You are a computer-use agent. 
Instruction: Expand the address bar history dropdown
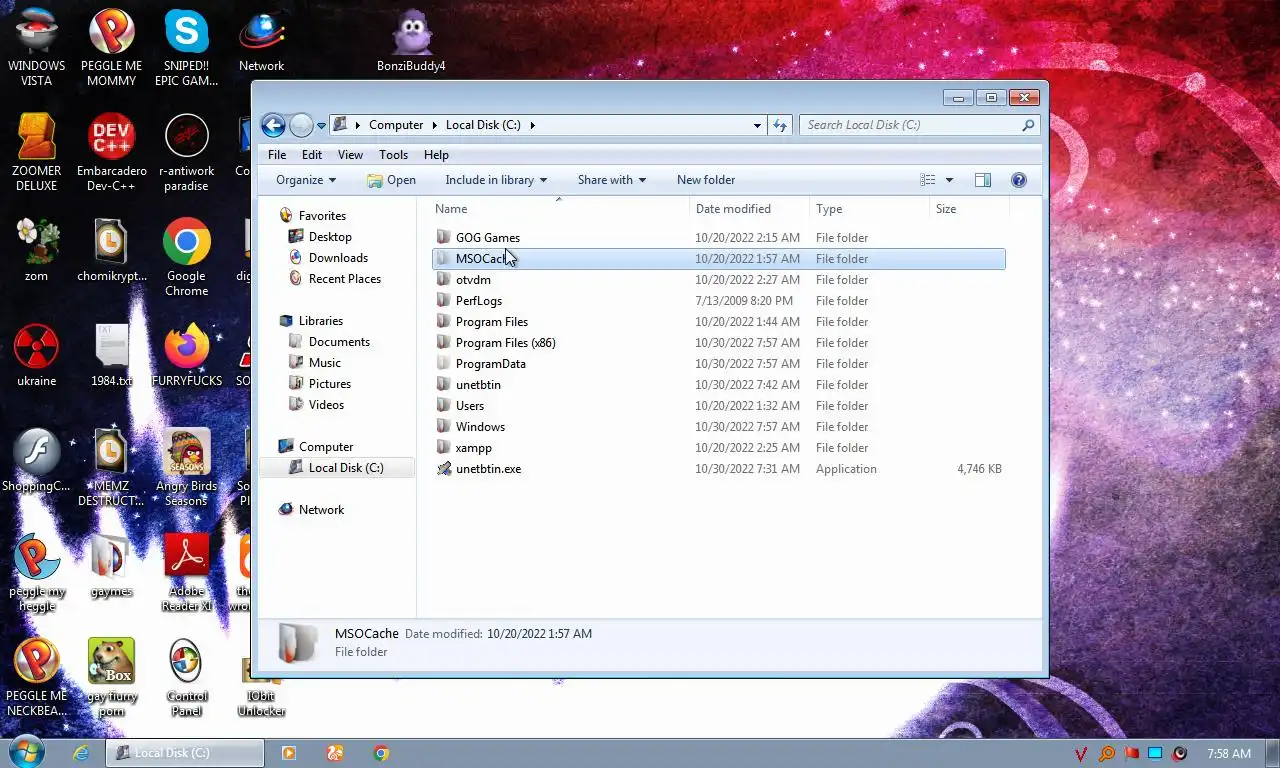point(757,125)
